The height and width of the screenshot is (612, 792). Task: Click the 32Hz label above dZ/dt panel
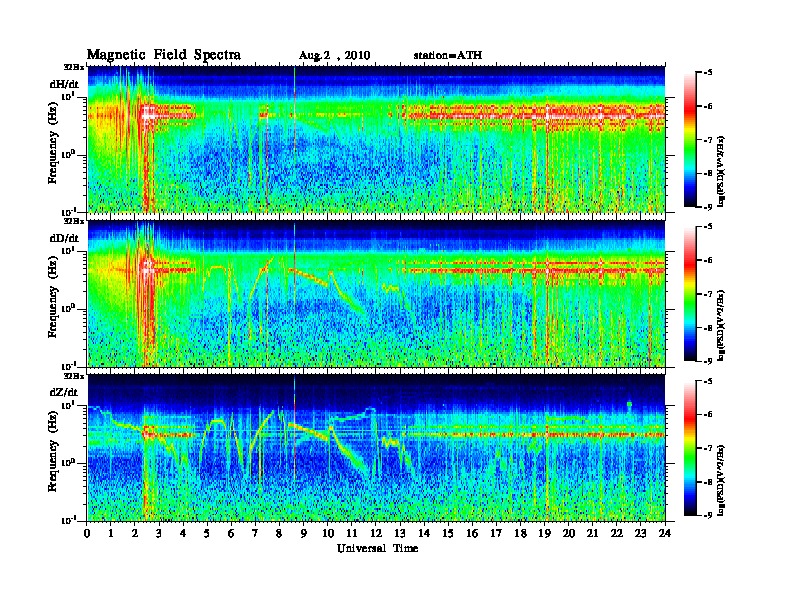(x=73, y=376)
